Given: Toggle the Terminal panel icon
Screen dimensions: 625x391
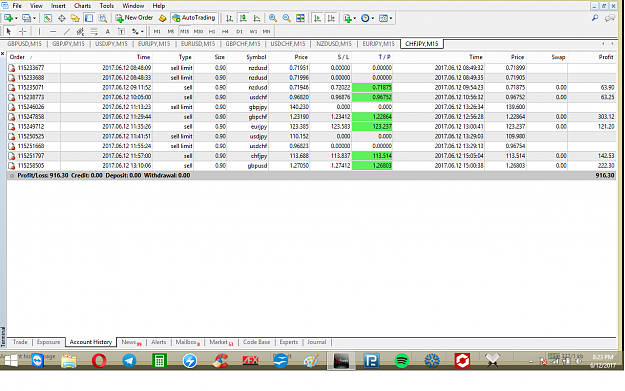Looking at the screenshot, I should point(89,18).
